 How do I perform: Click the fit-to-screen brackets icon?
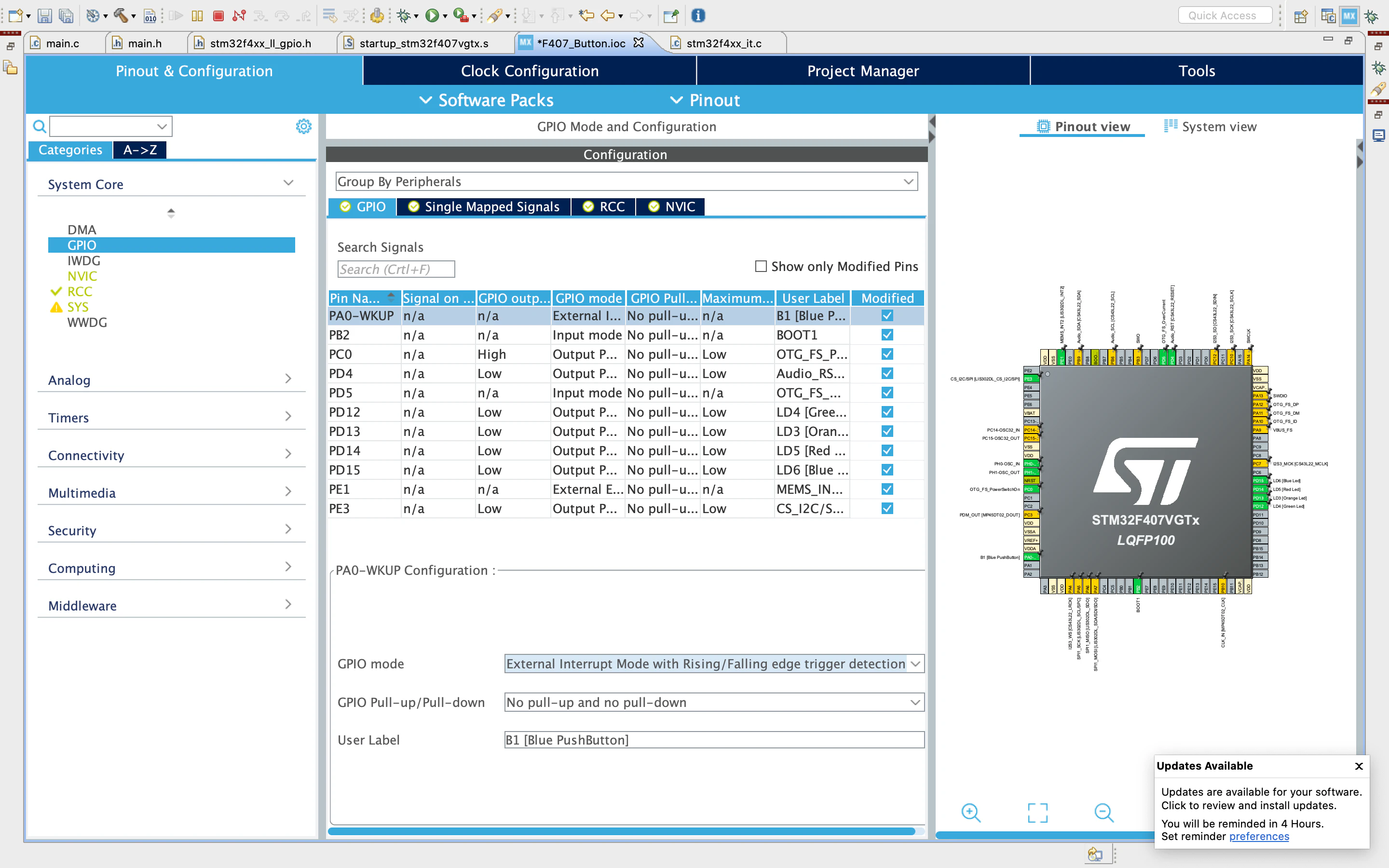point(1037,813)
